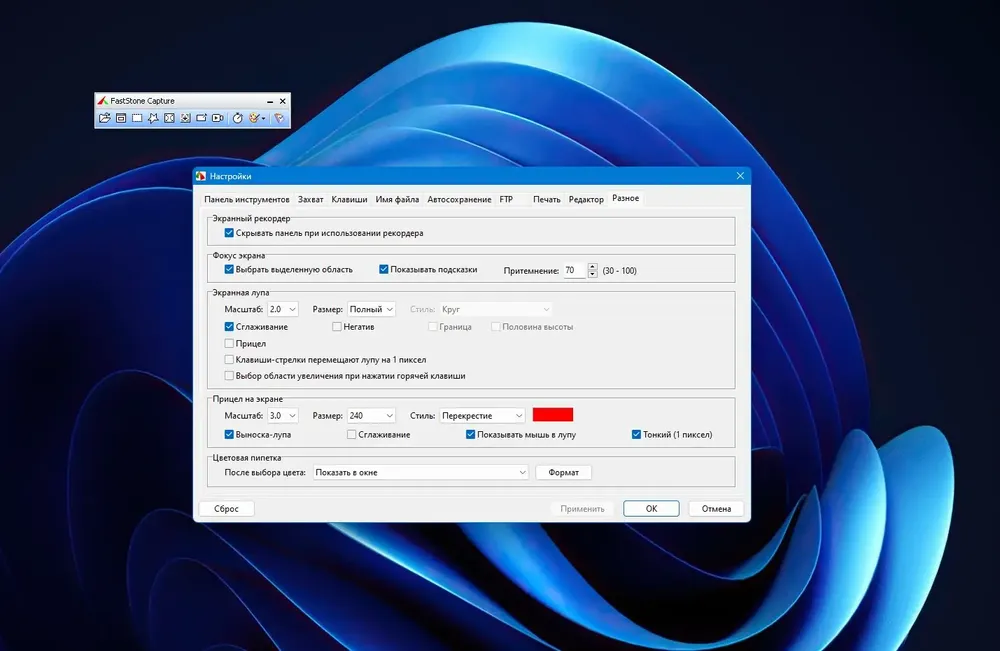The width and height of the screenshot is (1000, 651).
Task: Select the Capture Rectangular Region tool
Action: (x=137, y=118)
